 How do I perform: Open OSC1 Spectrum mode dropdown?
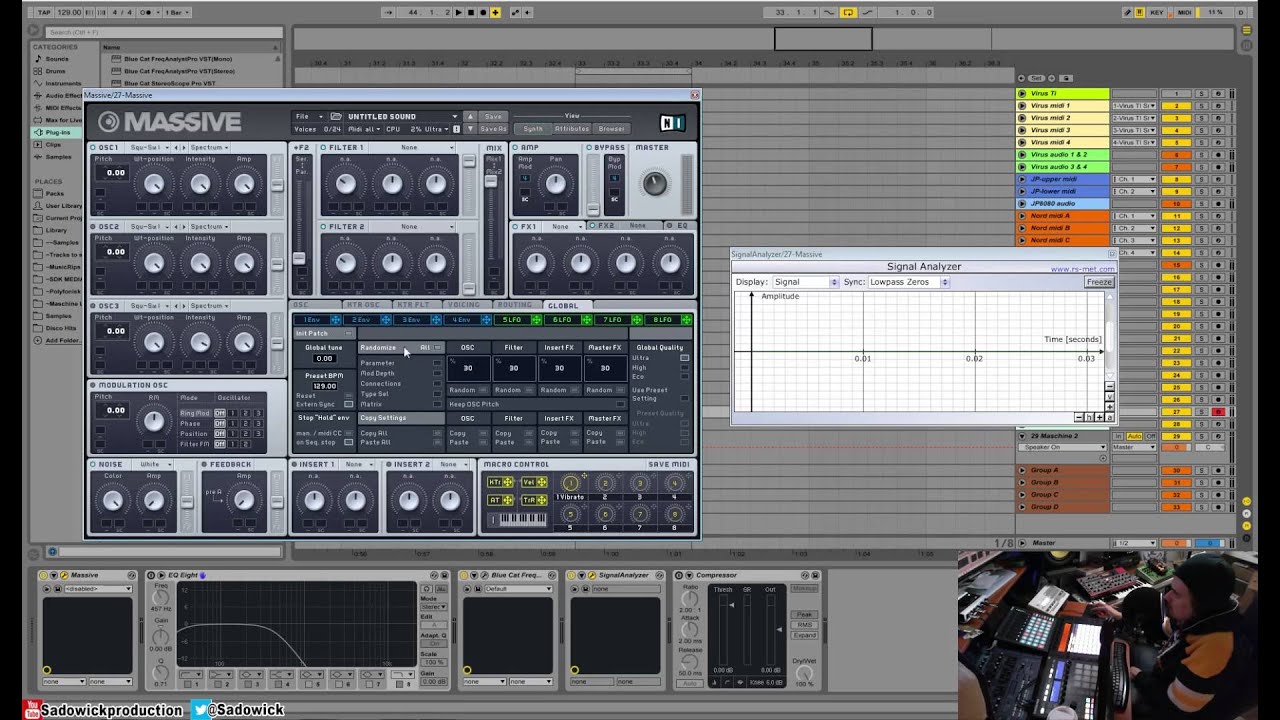coord(208,147)
